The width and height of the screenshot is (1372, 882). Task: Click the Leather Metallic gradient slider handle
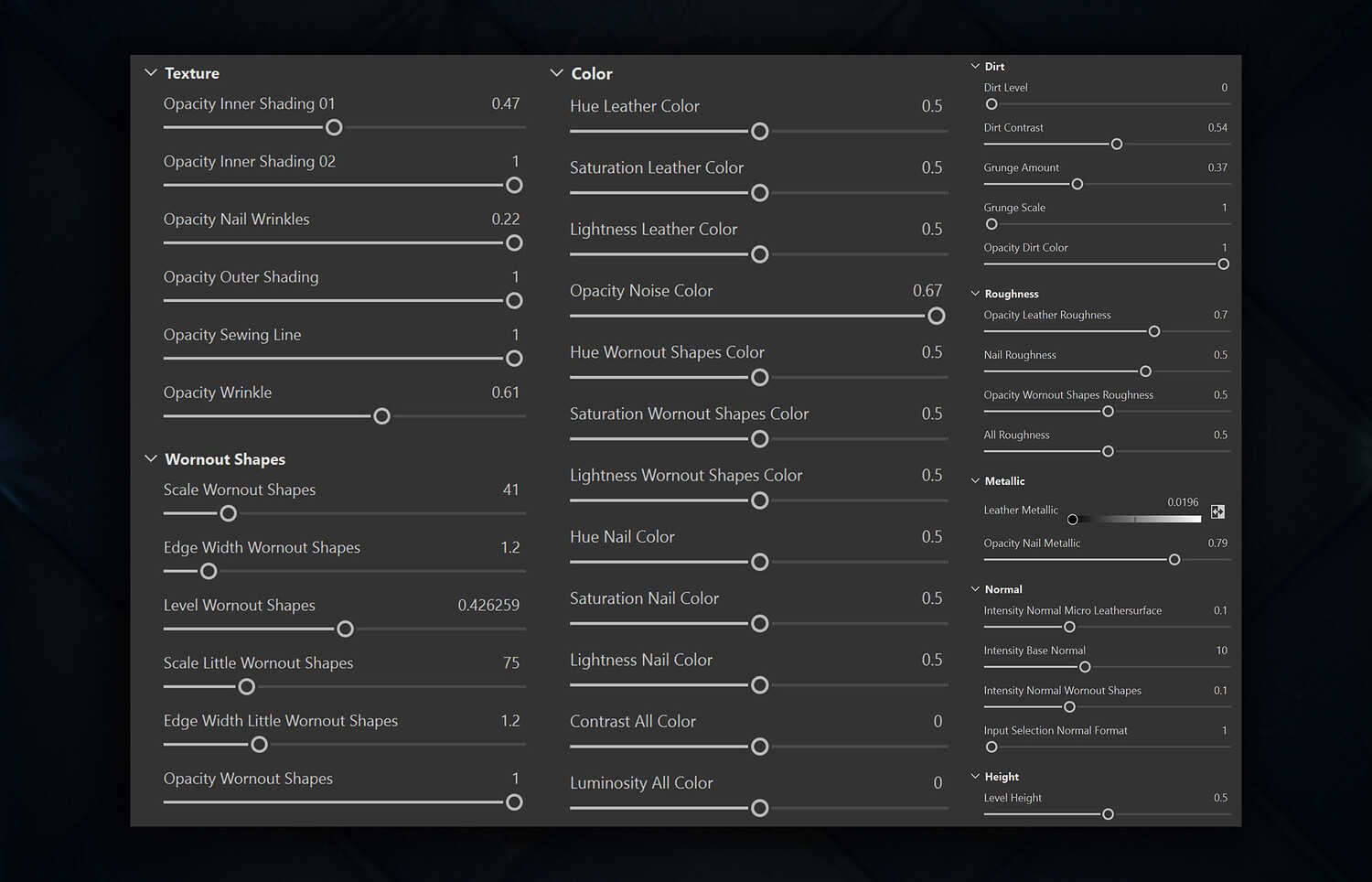tap(1073, 520)
